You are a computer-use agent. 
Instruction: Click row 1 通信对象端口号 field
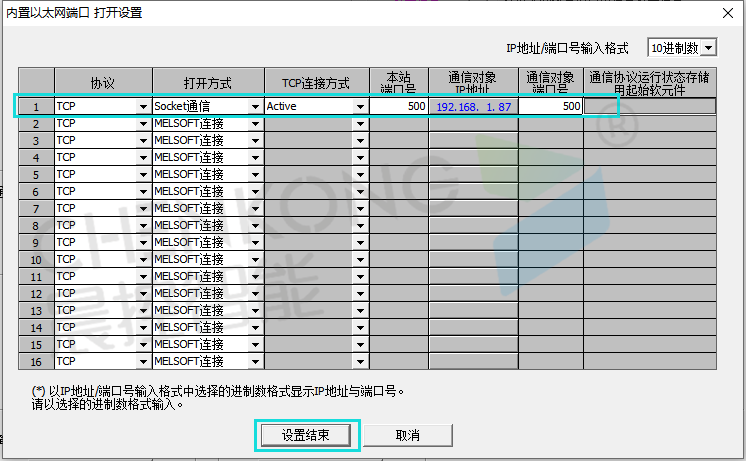[550, 106]
